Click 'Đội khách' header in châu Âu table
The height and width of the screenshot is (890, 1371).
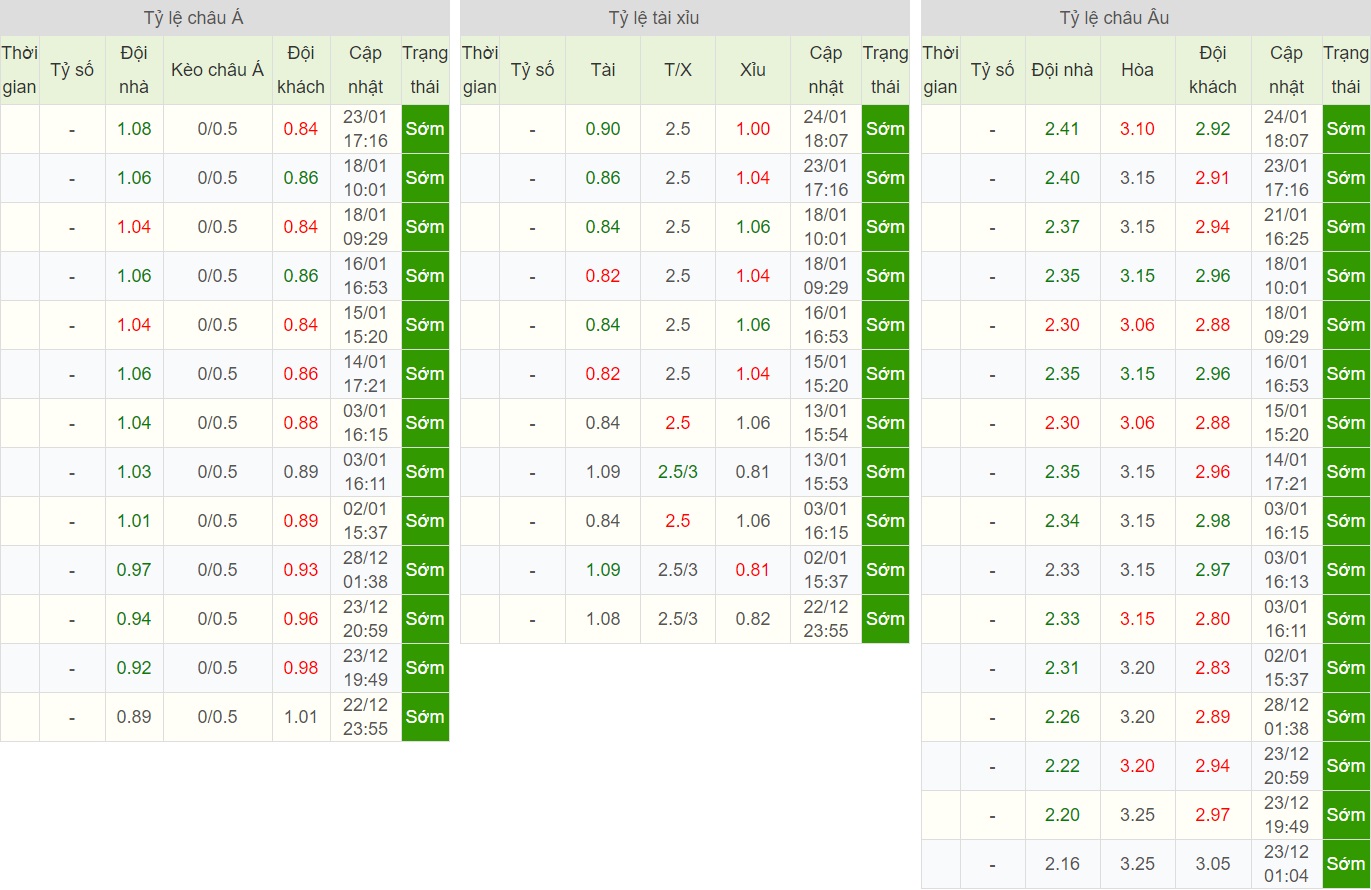click(x=1213, y=70)
